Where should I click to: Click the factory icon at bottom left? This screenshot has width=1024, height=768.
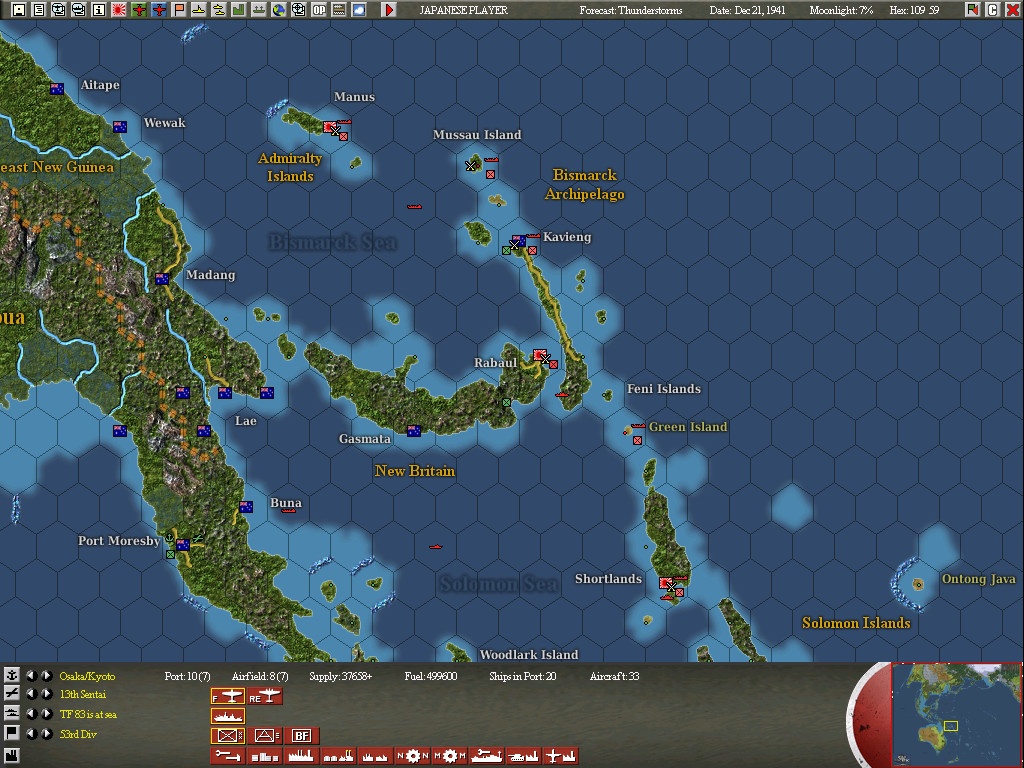[12, 756]
